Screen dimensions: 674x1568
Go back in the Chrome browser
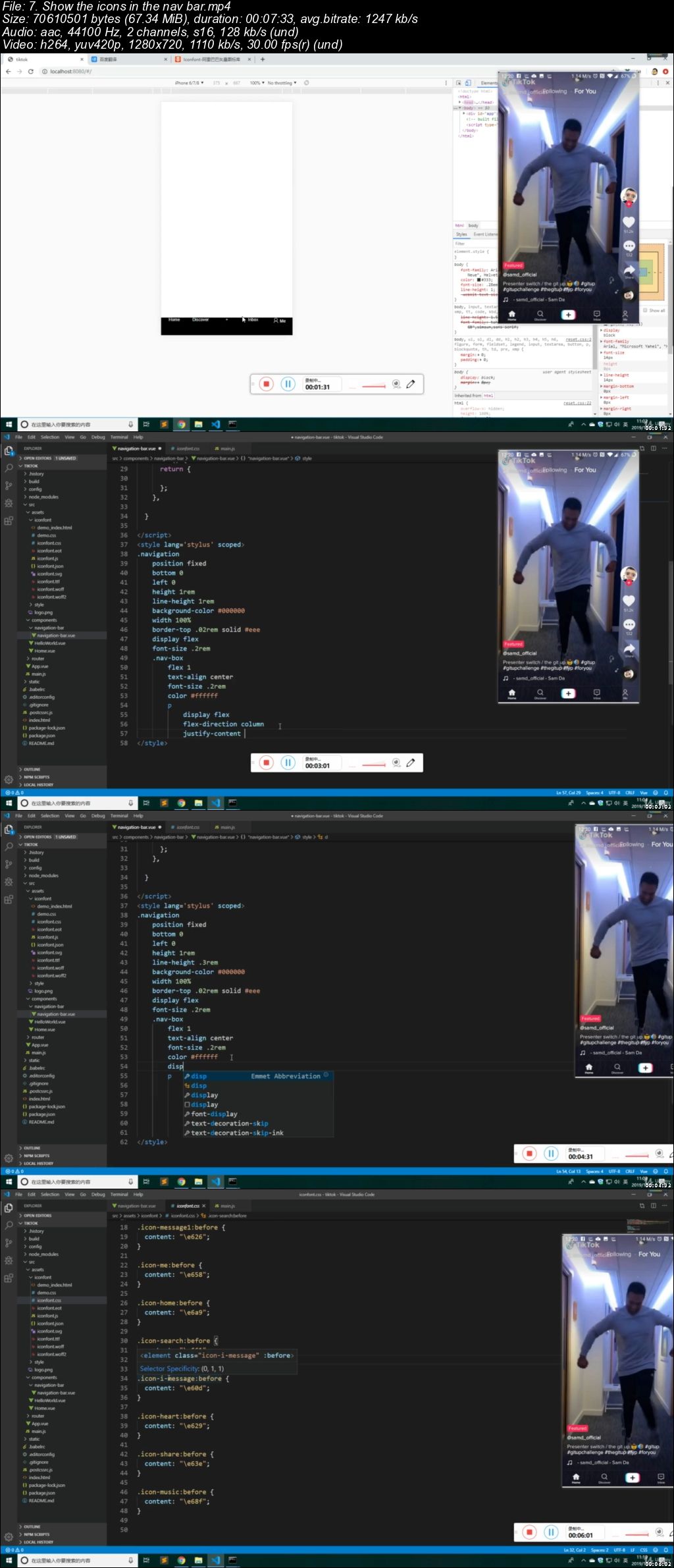8,71
